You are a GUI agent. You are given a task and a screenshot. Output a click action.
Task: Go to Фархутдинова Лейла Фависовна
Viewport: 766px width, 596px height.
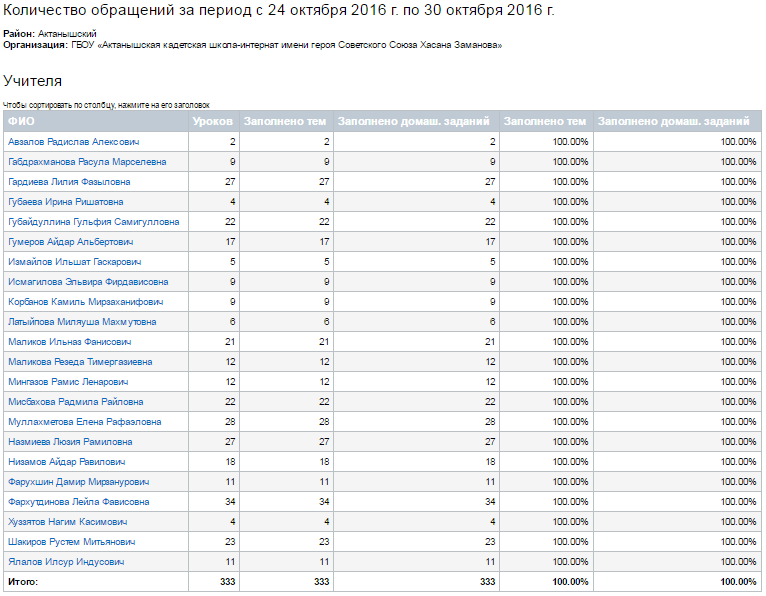tap(79, 502)
